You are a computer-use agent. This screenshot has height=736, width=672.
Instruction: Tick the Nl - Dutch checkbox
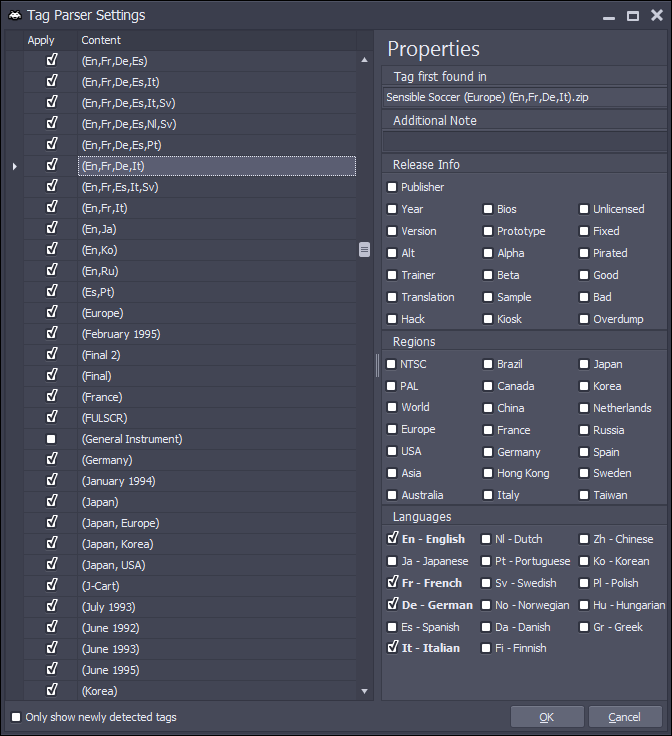click(x=486, y=539)
